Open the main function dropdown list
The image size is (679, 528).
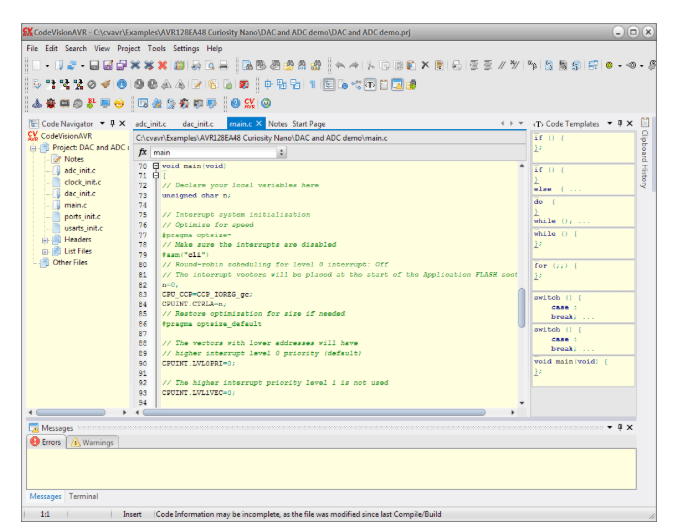click(x=281, y=152)
